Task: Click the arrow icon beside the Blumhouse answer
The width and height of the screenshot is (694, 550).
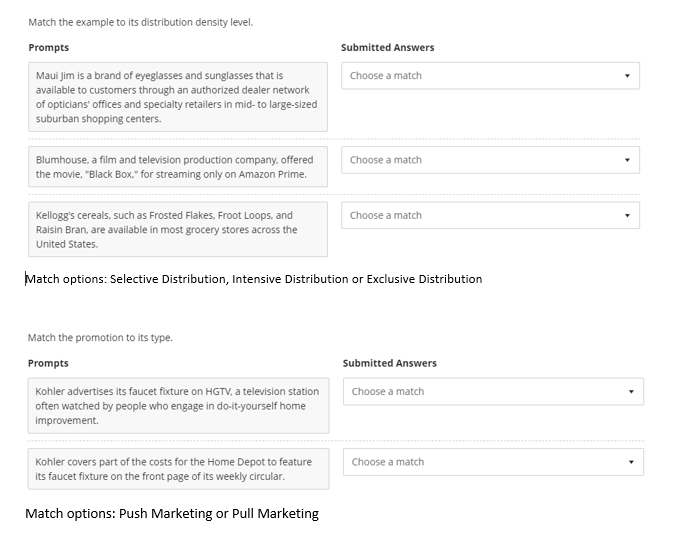Action: pyautogui.click(x=627, y=160)
